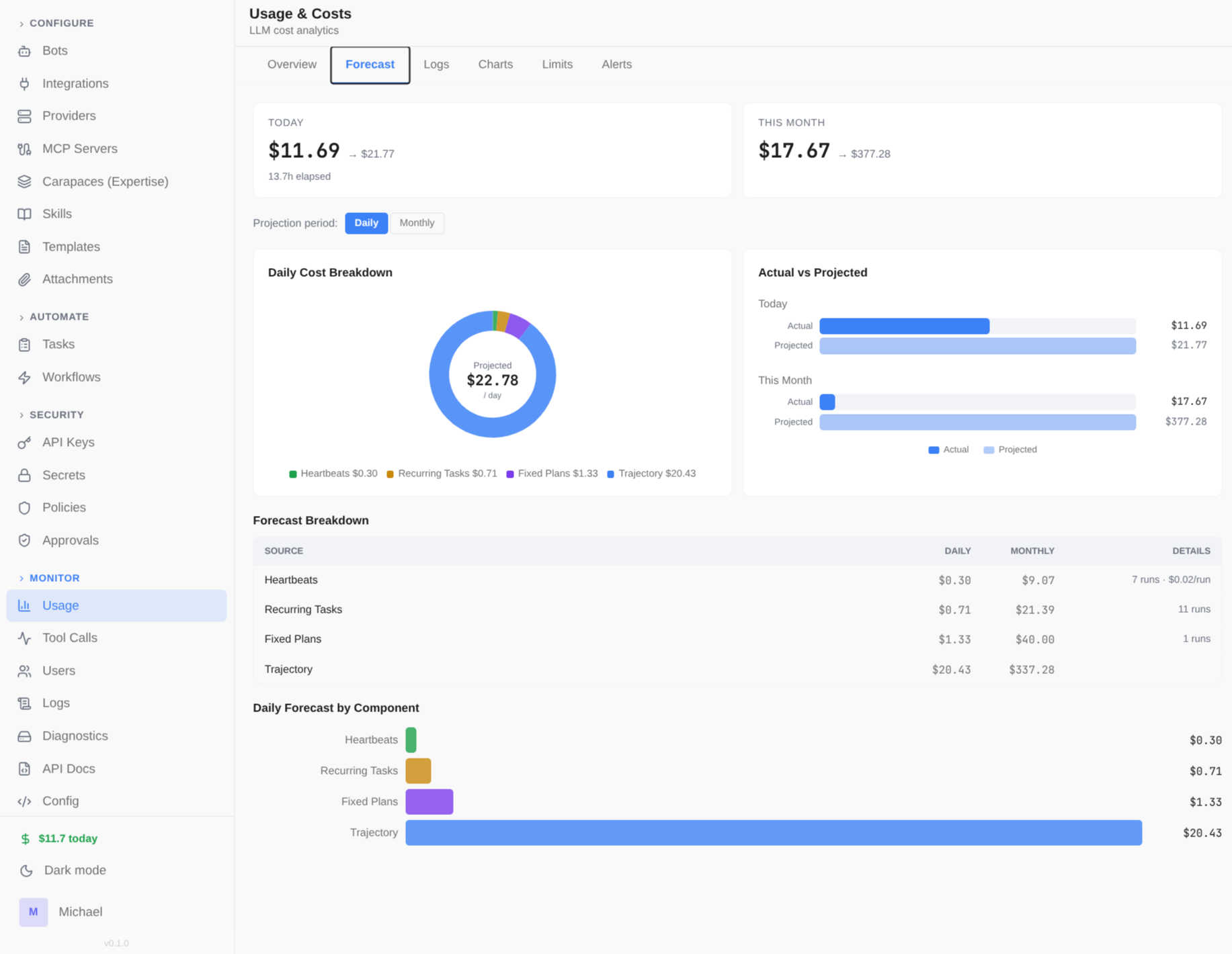
Task: Select the Tool Calls monitor icon
Action: coord(24,638)
